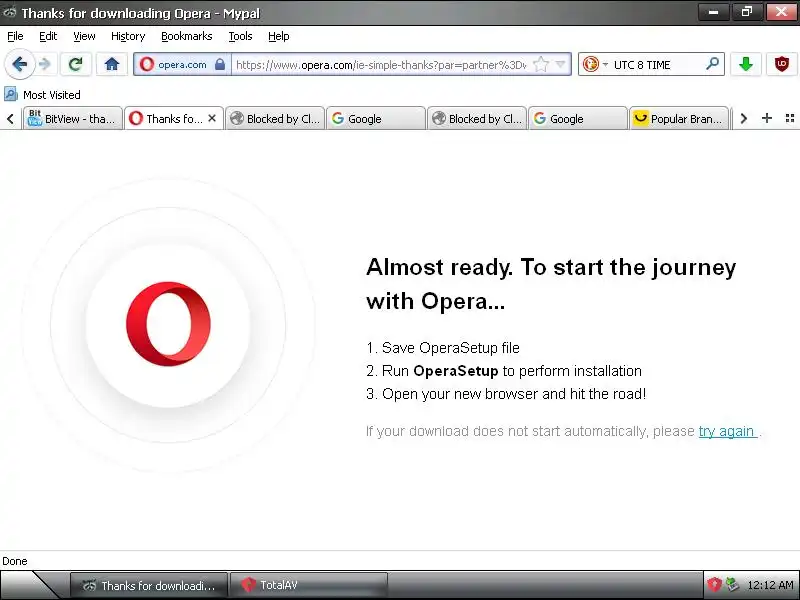Viewport: 800px width, 600px height.
Task: Click the padlock security icon
Action: [220, 64]
